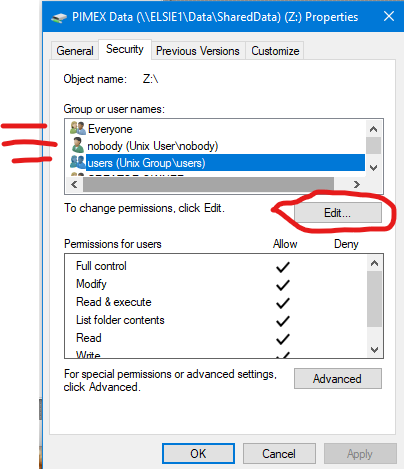Click left arrow of group list horizontal scrollbar
404x469 pixels.
click(x=74, y=184)
